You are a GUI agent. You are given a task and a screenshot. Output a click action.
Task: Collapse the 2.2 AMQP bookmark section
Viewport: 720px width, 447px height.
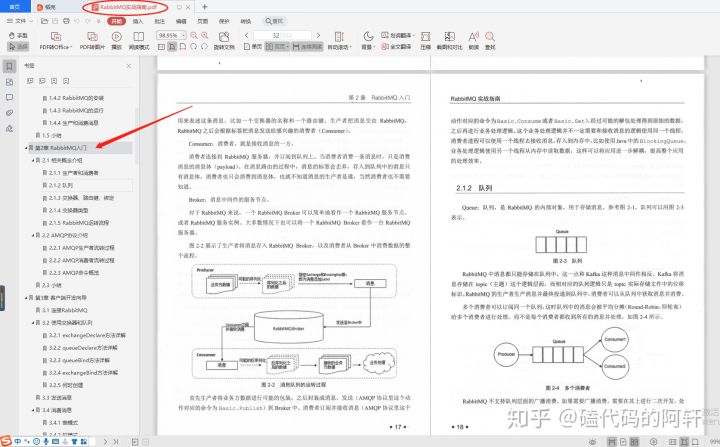tap(33, 235)
